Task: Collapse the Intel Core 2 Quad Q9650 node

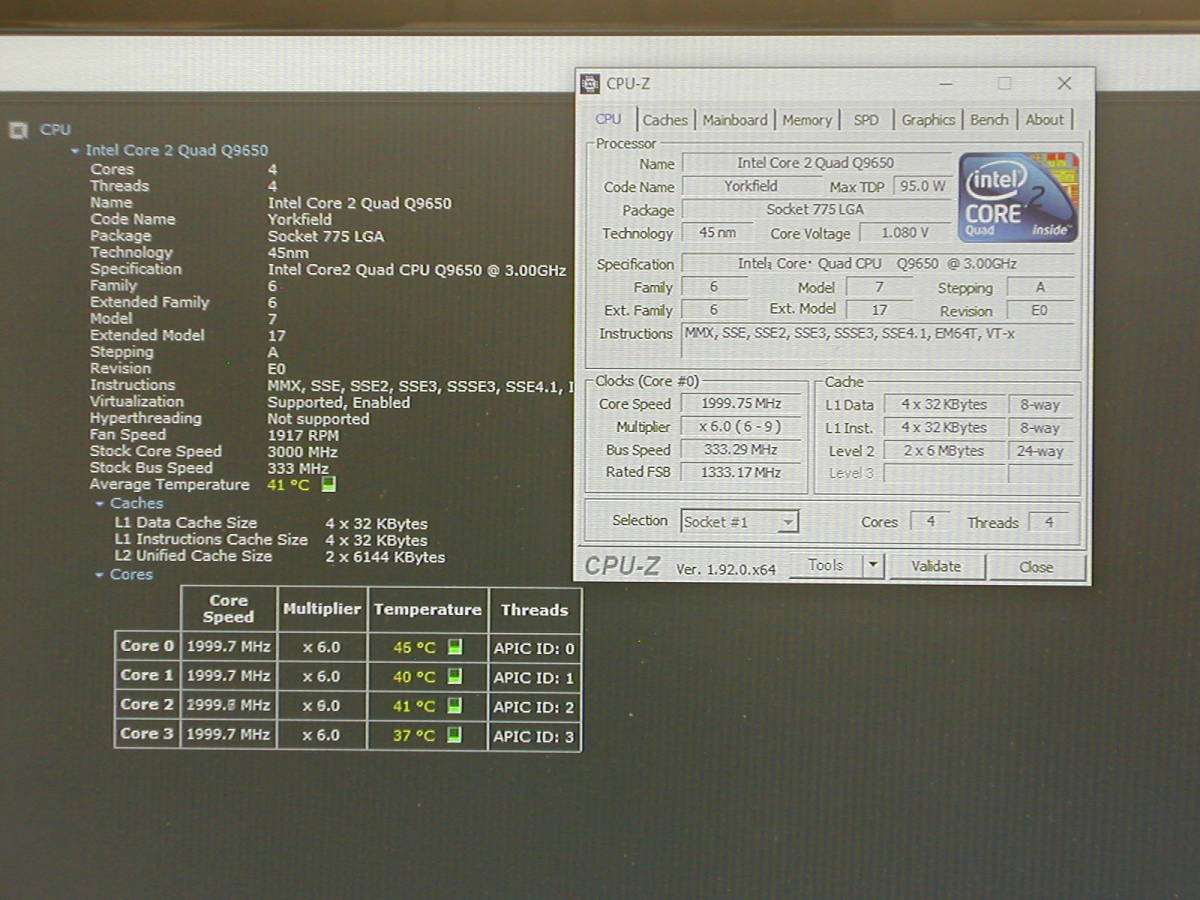Action: [75, 151]
